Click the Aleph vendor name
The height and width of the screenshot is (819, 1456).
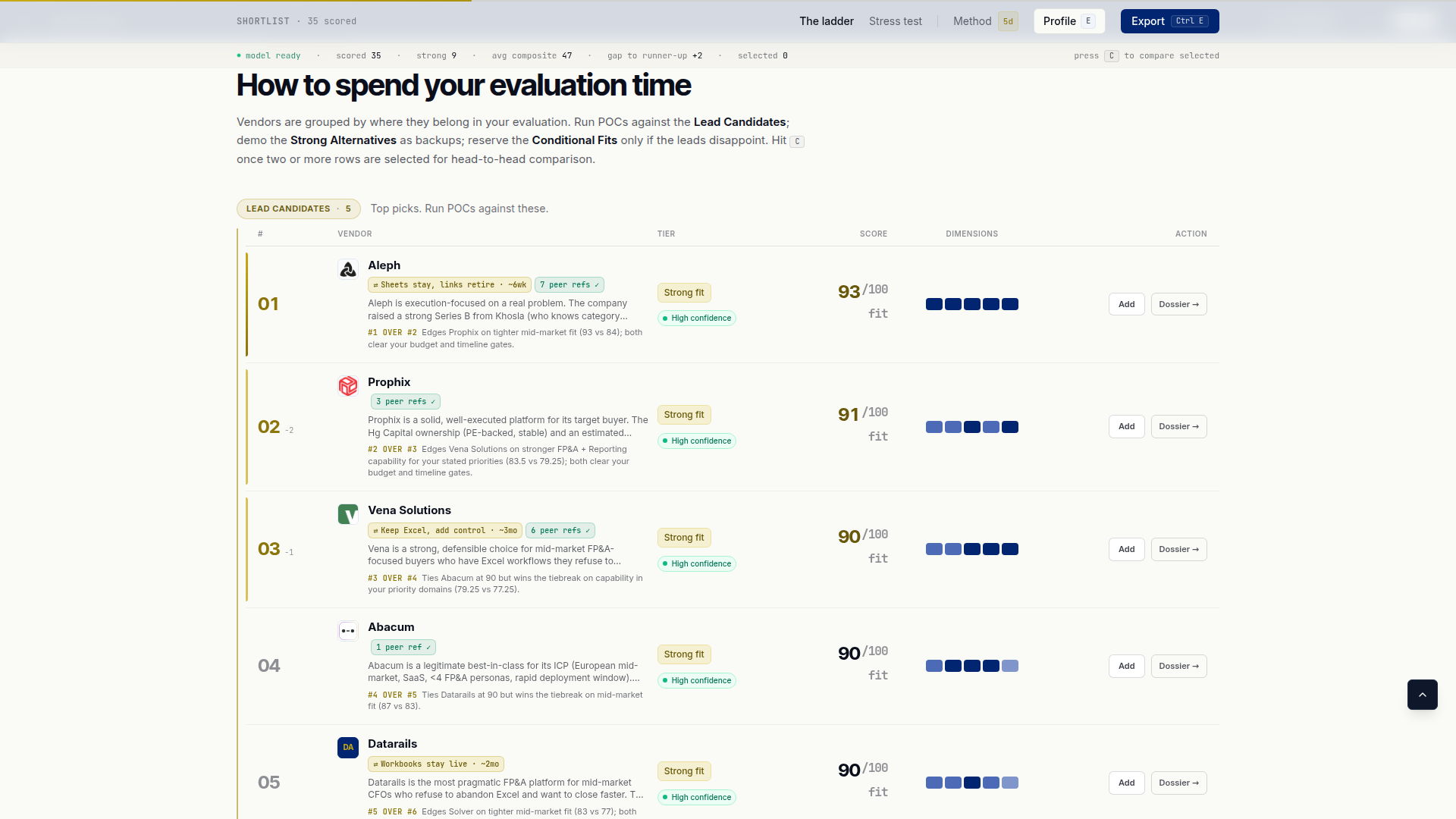pyautogui.click(x=384, y=265)
